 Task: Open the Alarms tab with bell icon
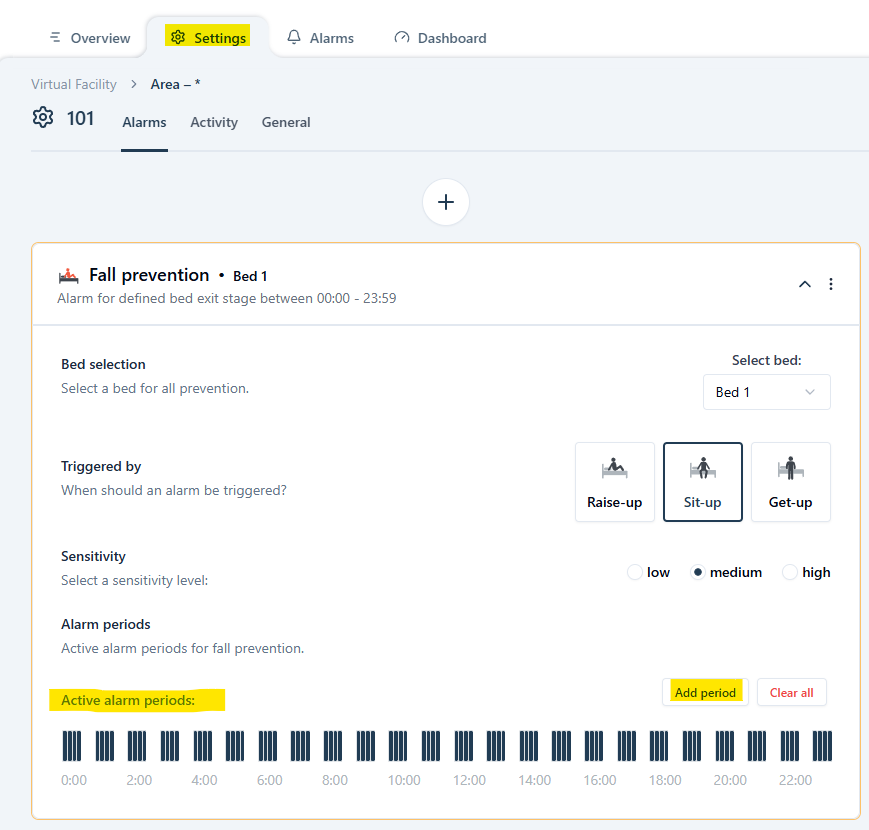(x=320, y=38)
